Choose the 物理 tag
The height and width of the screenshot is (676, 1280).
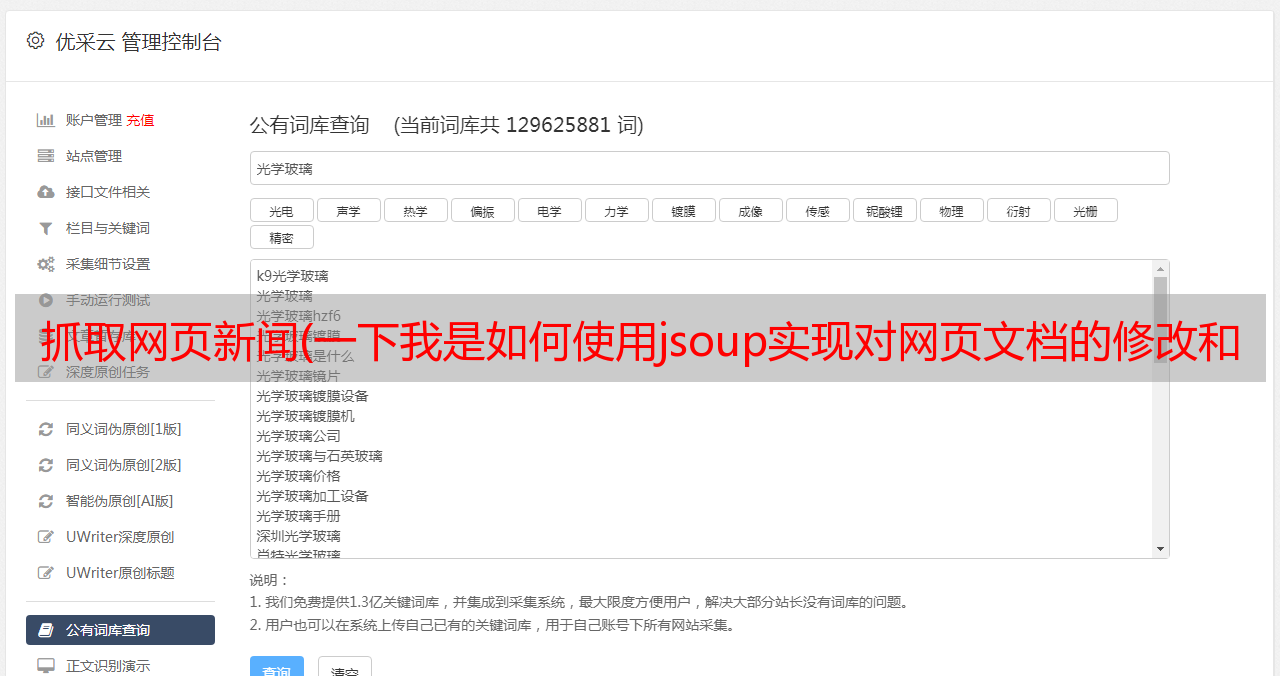click(951, 211)
